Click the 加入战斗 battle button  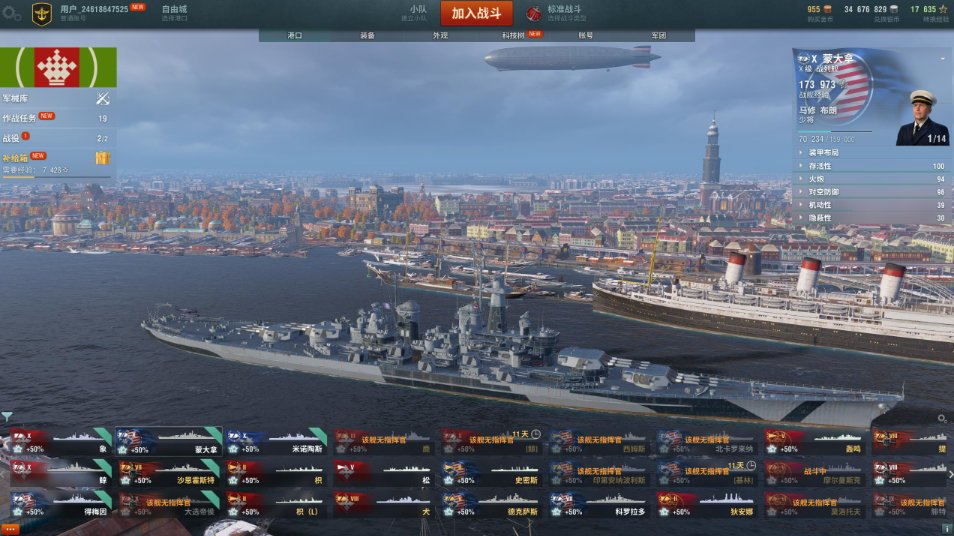coord(476,13)
